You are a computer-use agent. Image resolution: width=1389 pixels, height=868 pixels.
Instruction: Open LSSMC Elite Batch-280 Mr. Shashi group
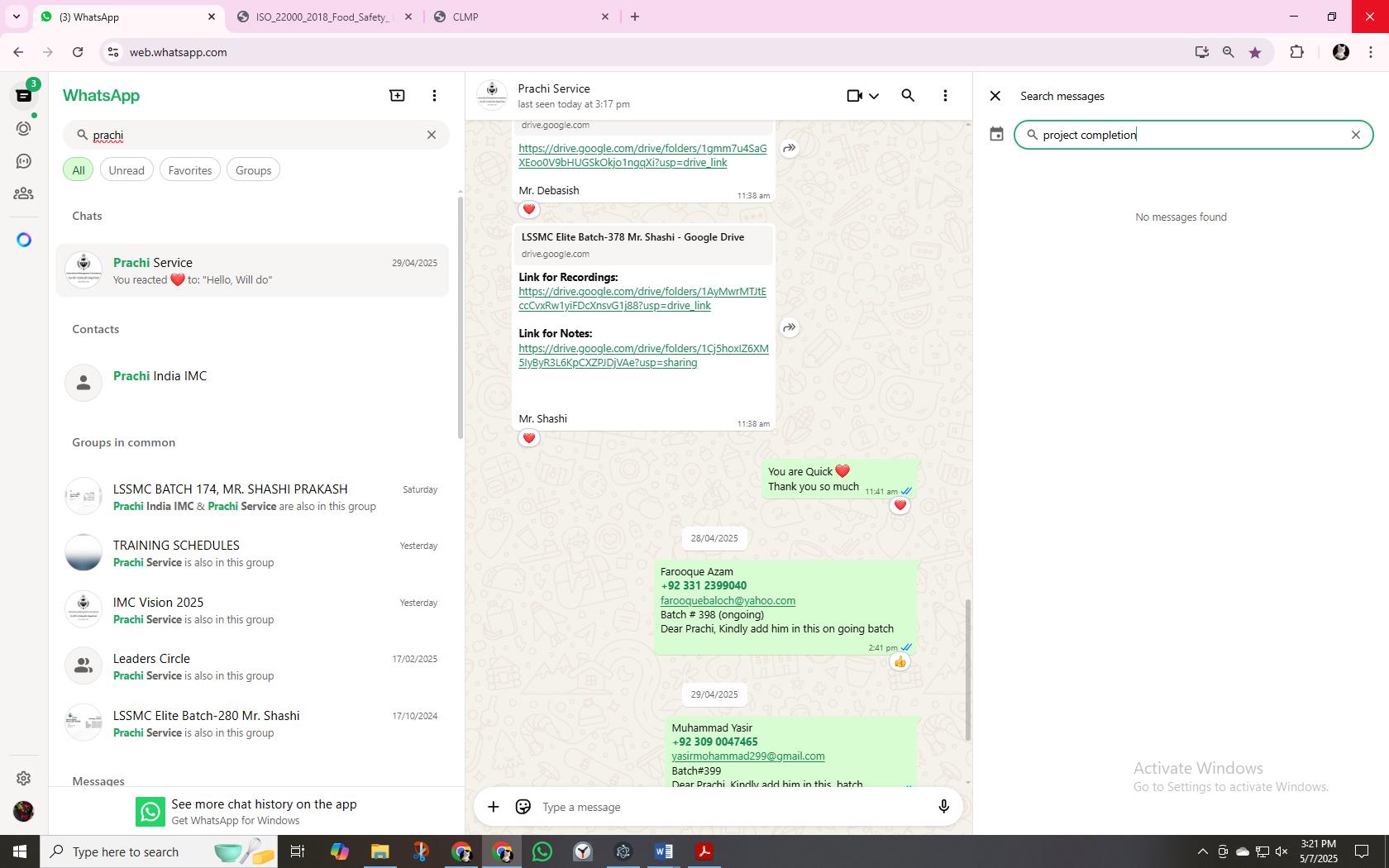252,723
